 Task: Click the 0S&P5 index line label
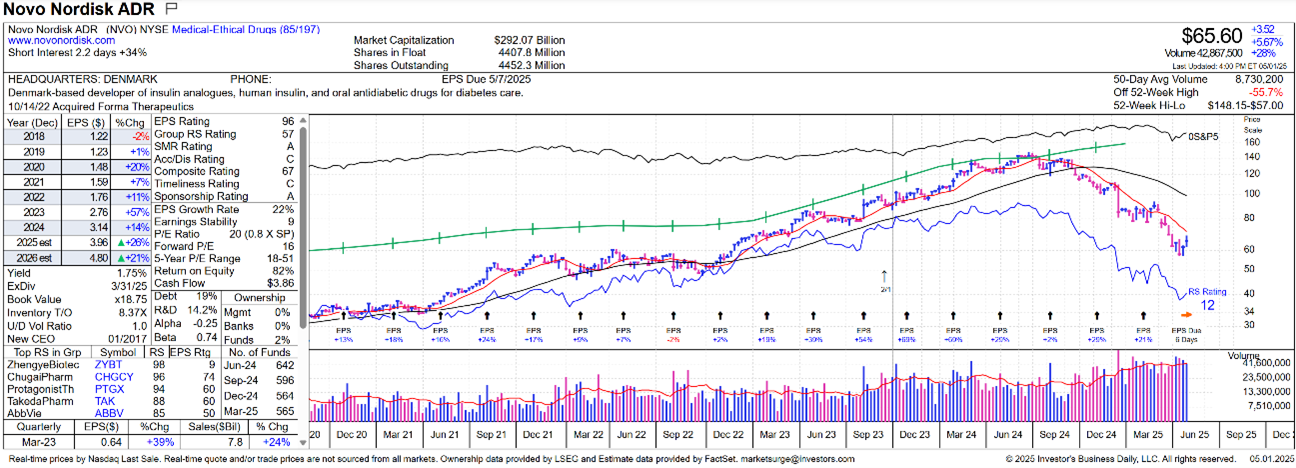click(1203, 135)
